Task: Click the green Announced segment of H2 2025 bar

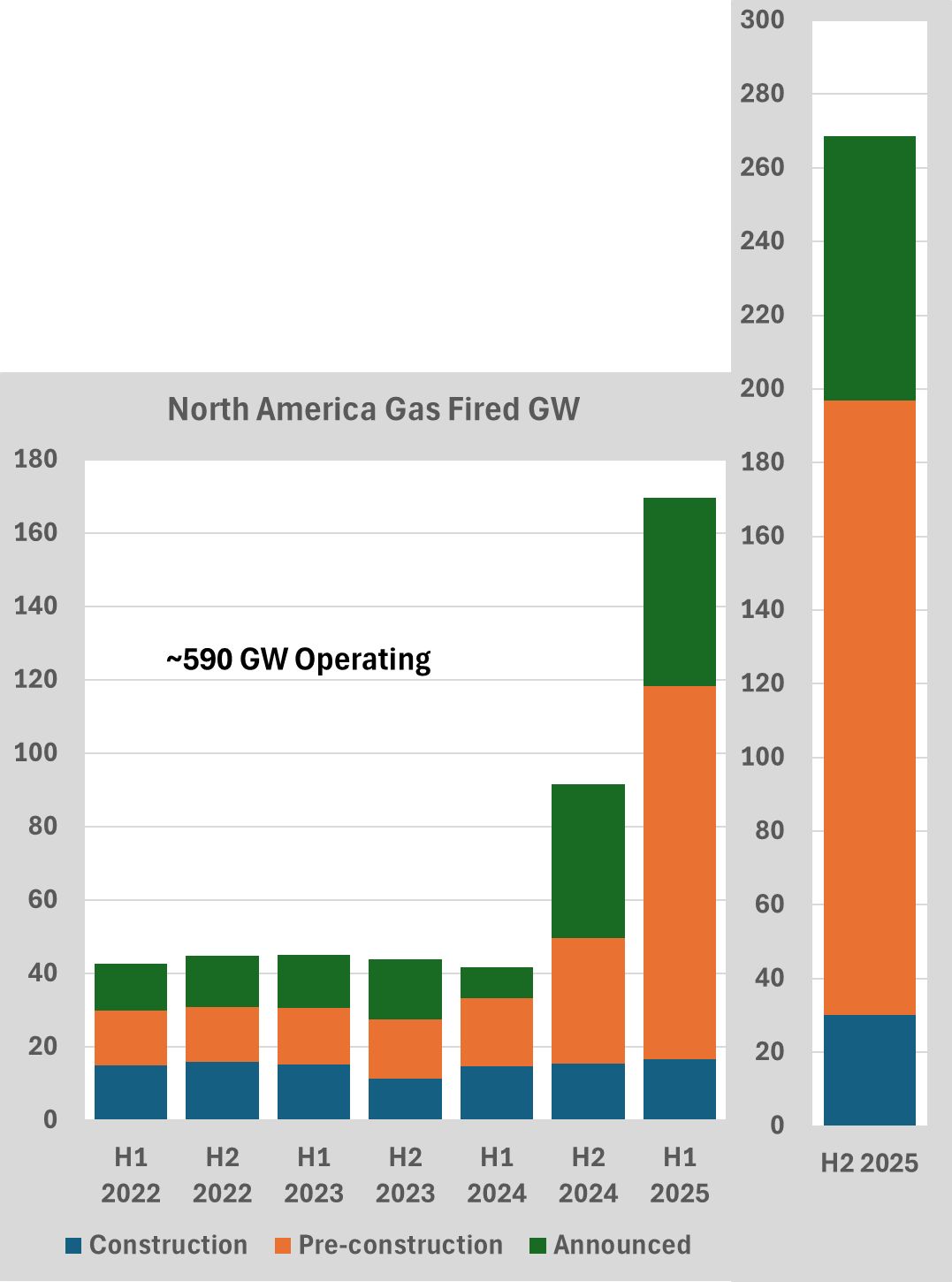Action: click(x=869, y=269)
